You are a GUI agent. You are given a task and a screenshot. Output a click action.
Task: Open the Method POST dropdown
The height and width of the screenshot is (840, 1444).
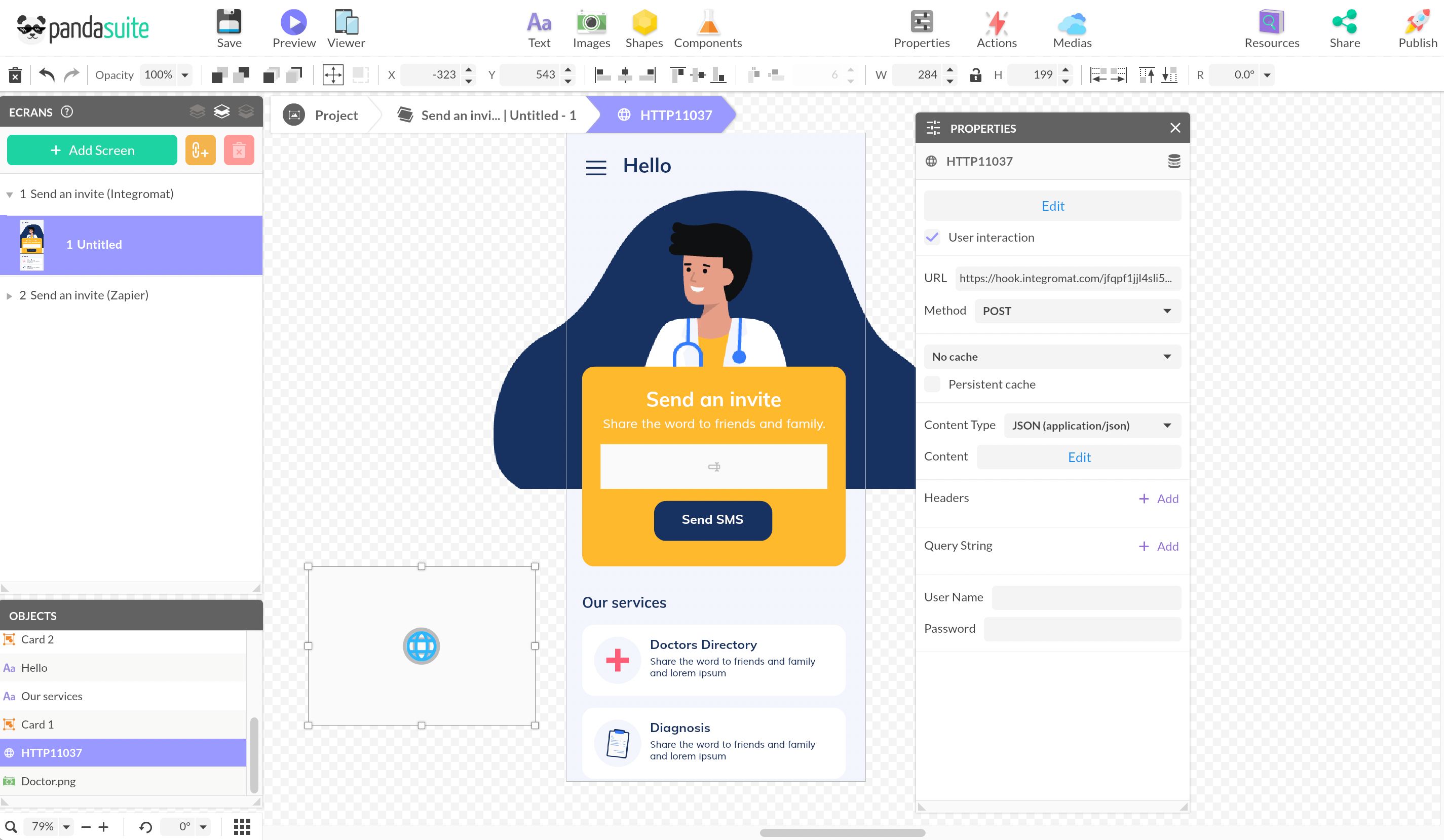pyautogui.click(x=1077, y=311)
